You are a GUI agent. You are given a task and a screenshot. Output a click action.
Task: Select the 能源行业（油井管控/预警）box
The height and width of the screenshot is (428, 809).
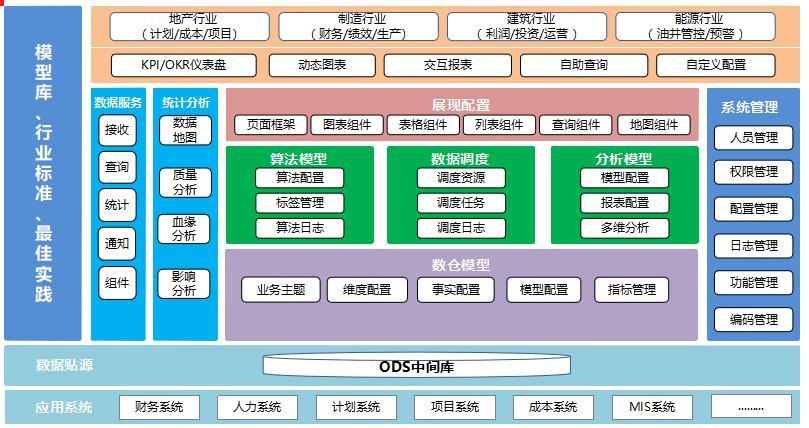tap(695, 26)
